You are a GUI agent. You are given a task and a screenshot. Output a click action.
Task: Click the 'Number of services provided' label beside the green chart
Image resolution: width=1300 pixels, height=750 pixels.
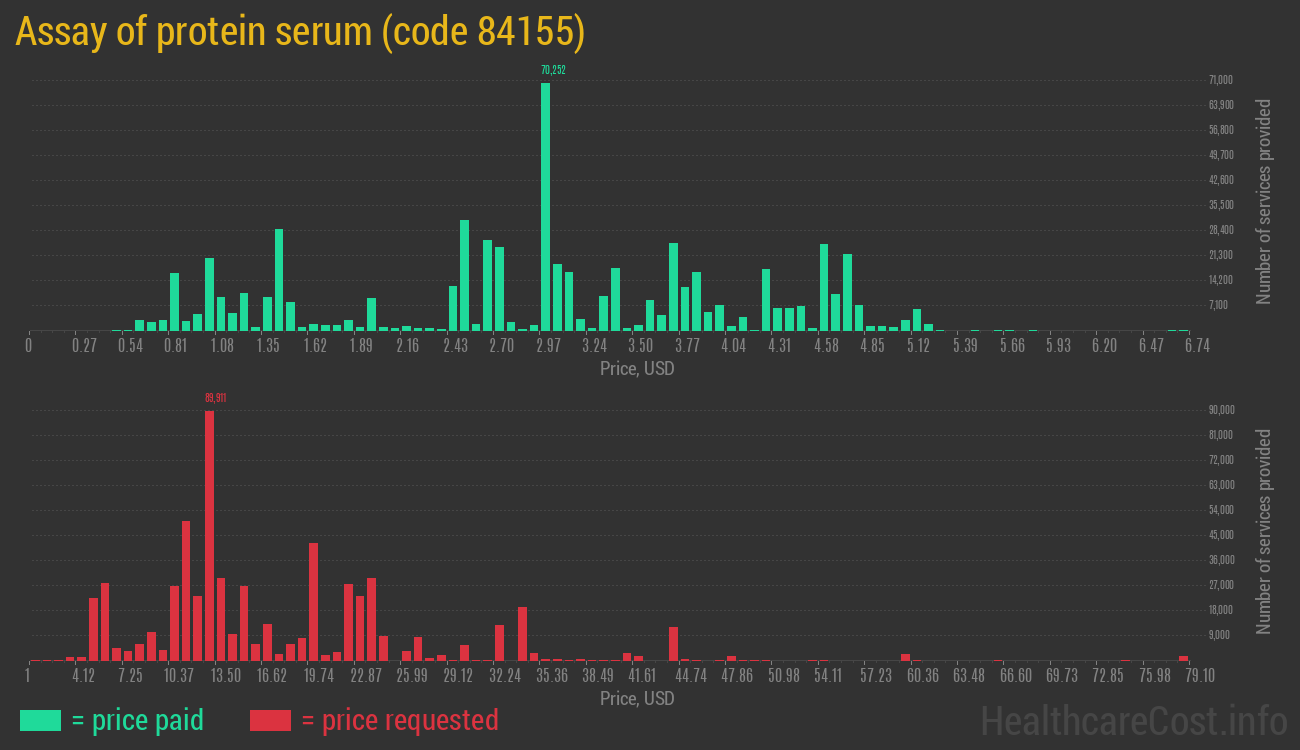[1264, 201]
